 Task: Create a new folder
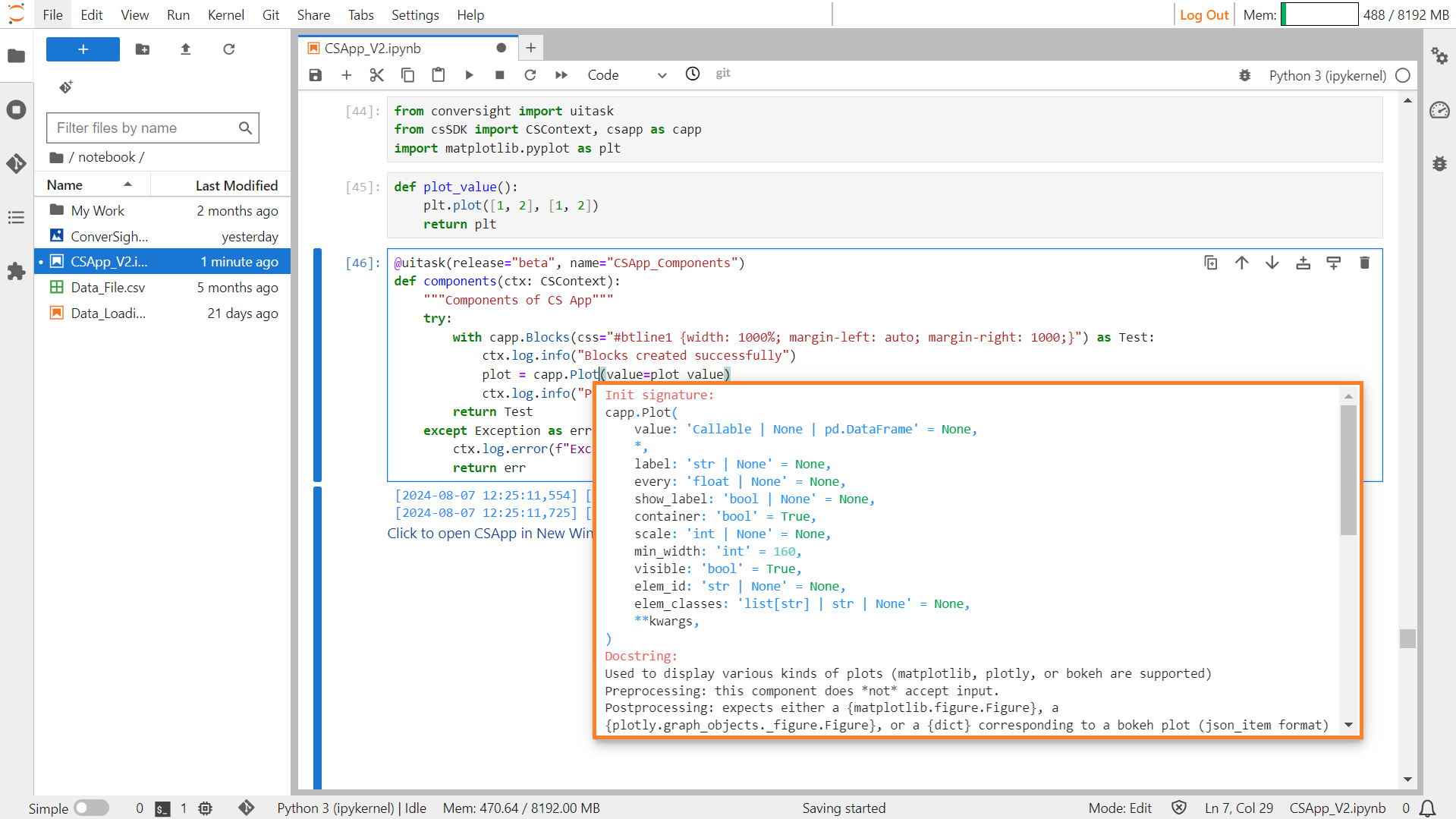tap(142, 49)
